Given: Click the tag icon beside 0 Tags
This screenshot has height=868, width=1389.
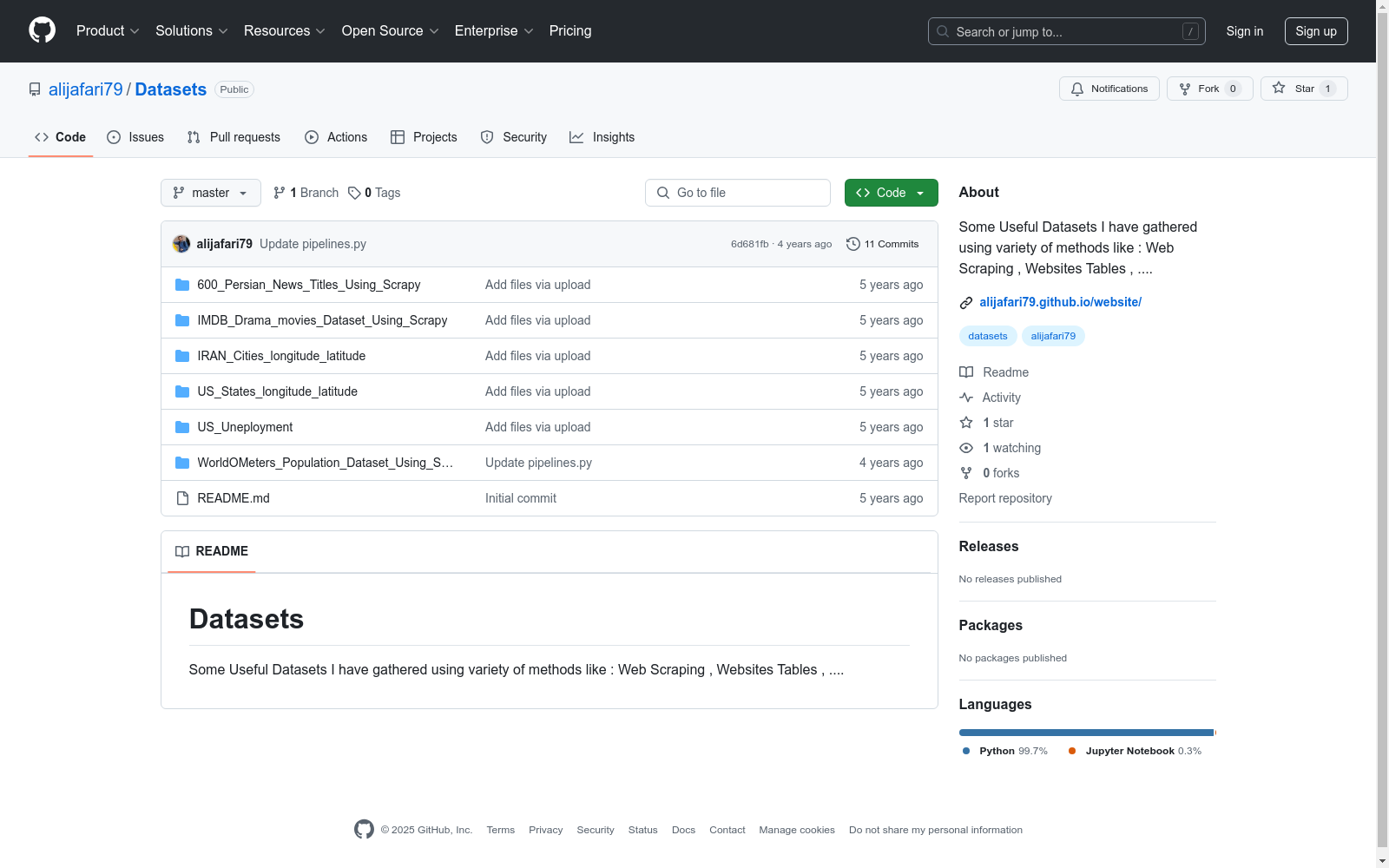Looking at the screenshot, I should click(354, 193).
